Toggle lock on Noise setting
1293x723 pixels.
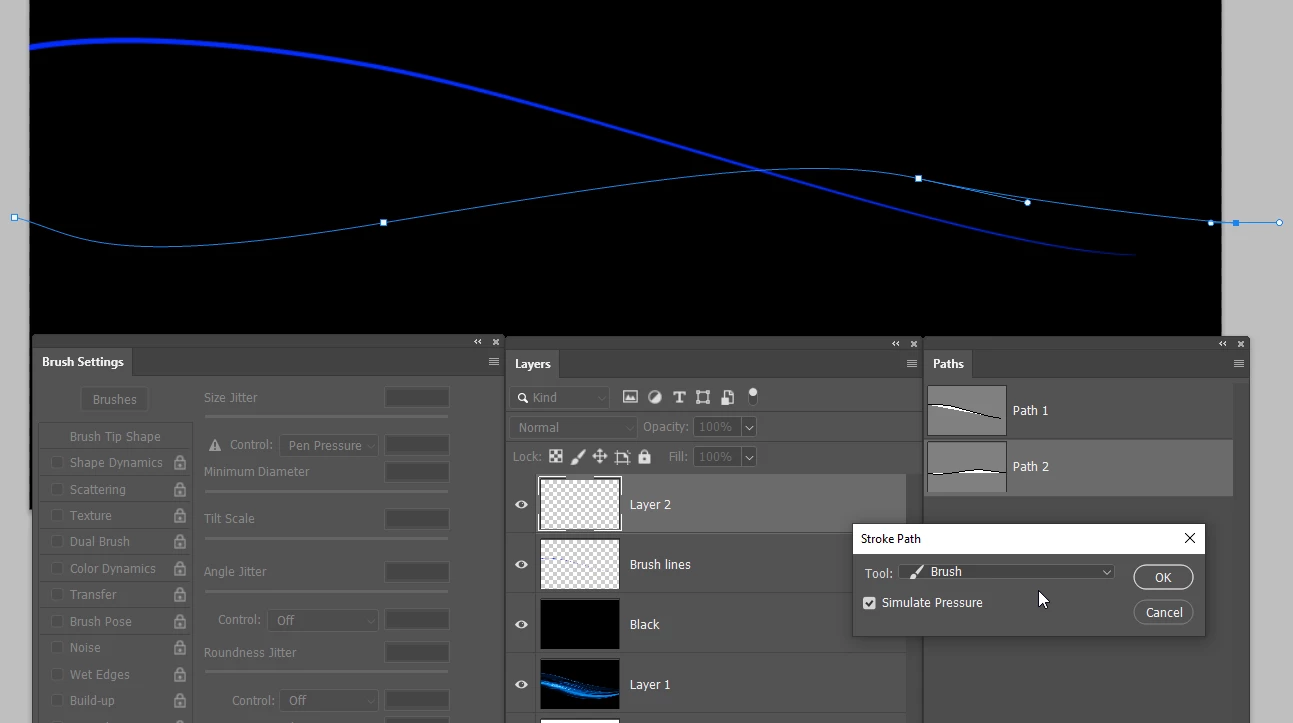coord(180,648)
